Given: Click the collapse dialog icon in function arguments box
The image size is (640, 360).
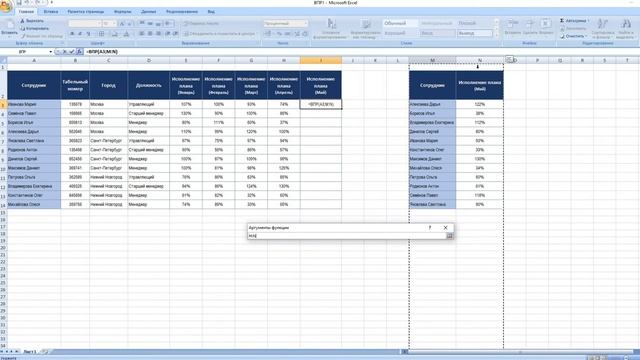Looking at the screenshot, I should [x=449, y=236].
